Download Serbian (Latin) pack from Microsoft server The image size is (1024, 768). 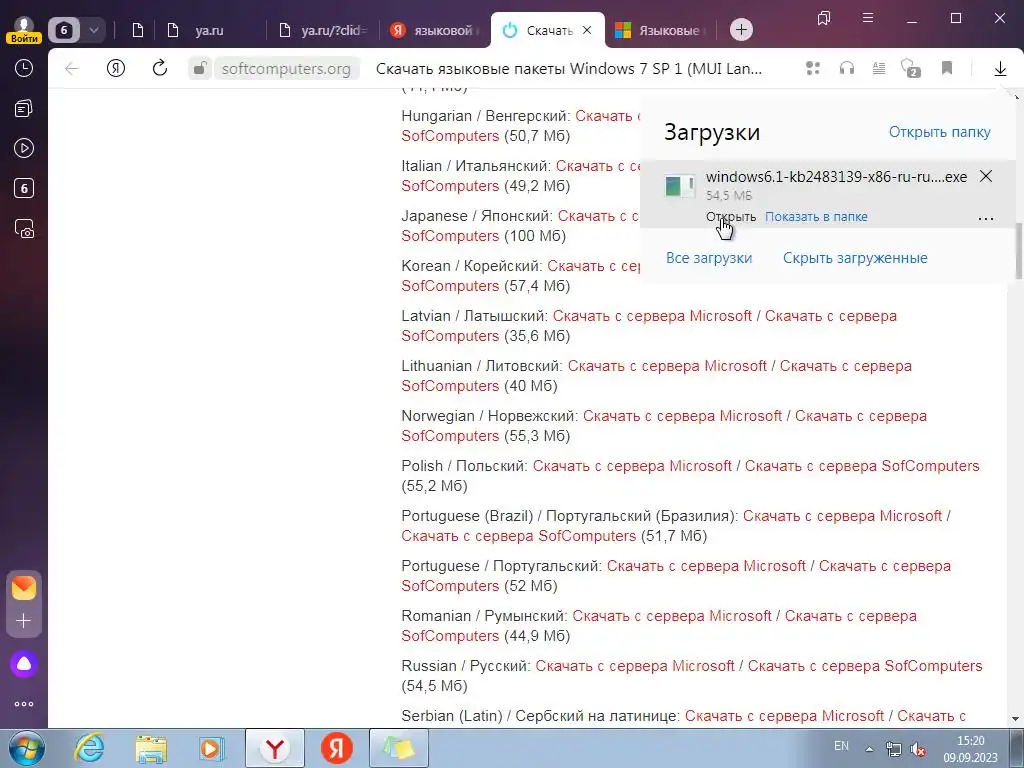(784, 716)
